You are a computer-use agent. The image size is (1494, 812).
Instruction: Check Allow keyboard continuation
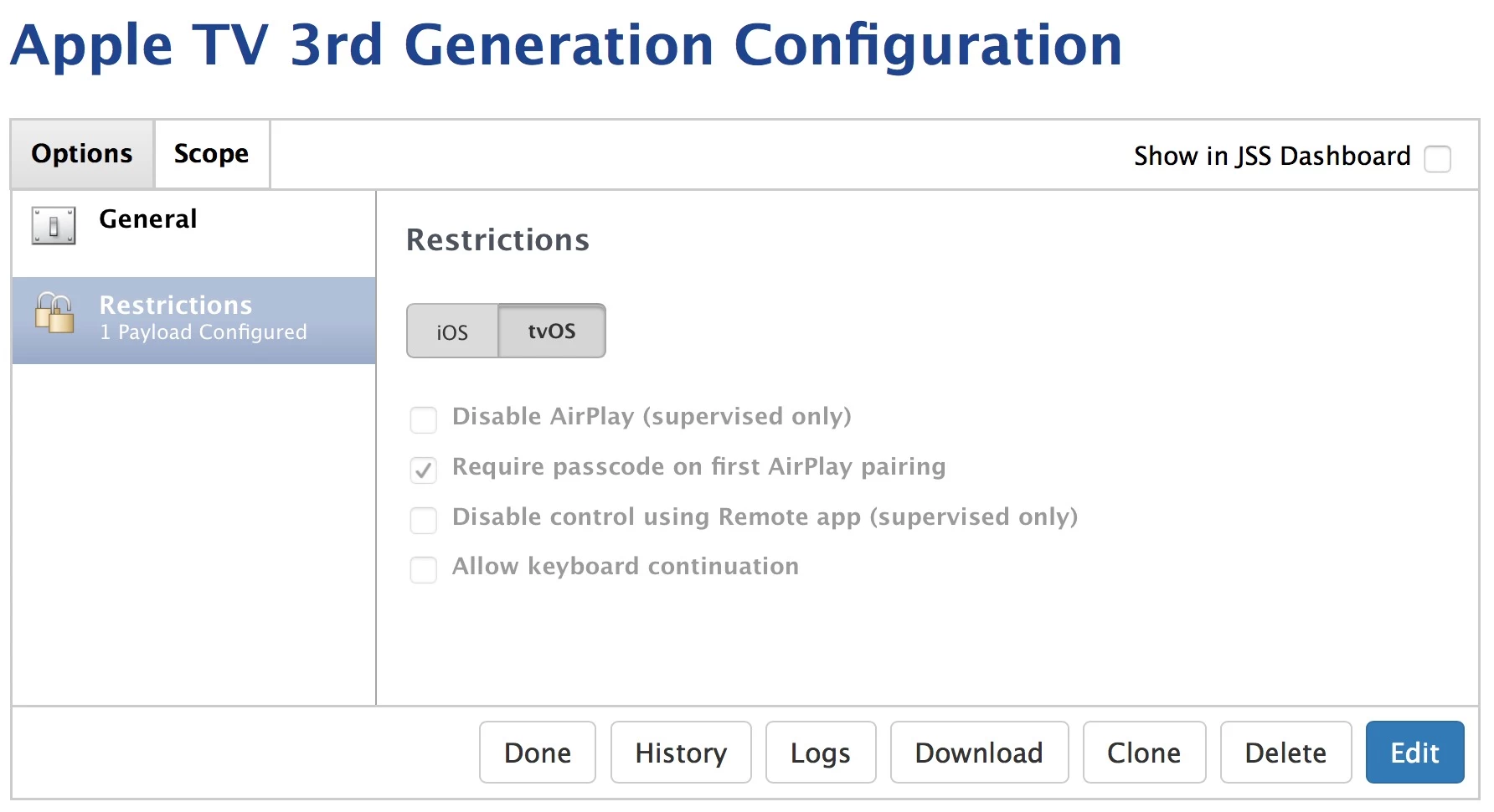tap(424, 570)
